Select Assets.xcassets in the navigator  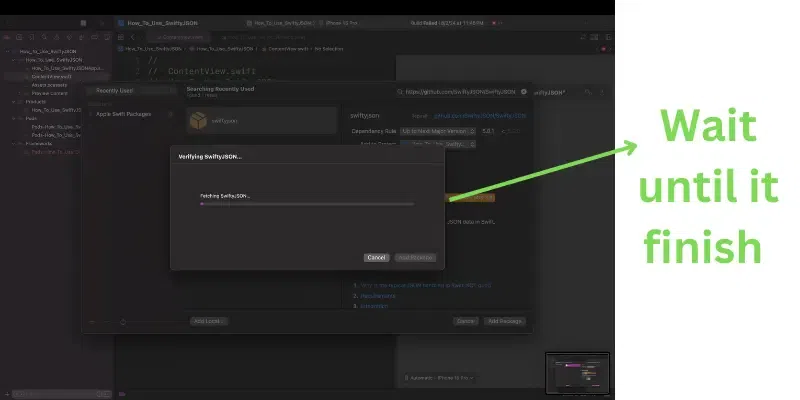point(49,85)
